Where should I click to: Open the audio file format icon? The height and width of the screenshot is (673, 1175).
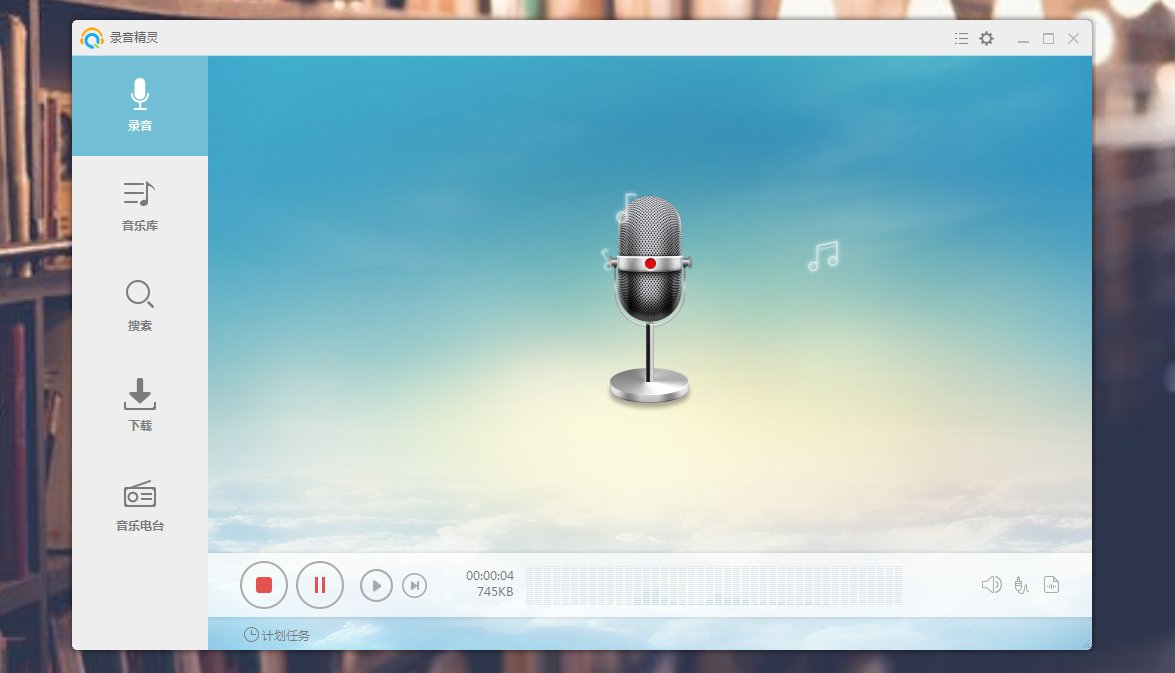click(x=1051, y=585)
